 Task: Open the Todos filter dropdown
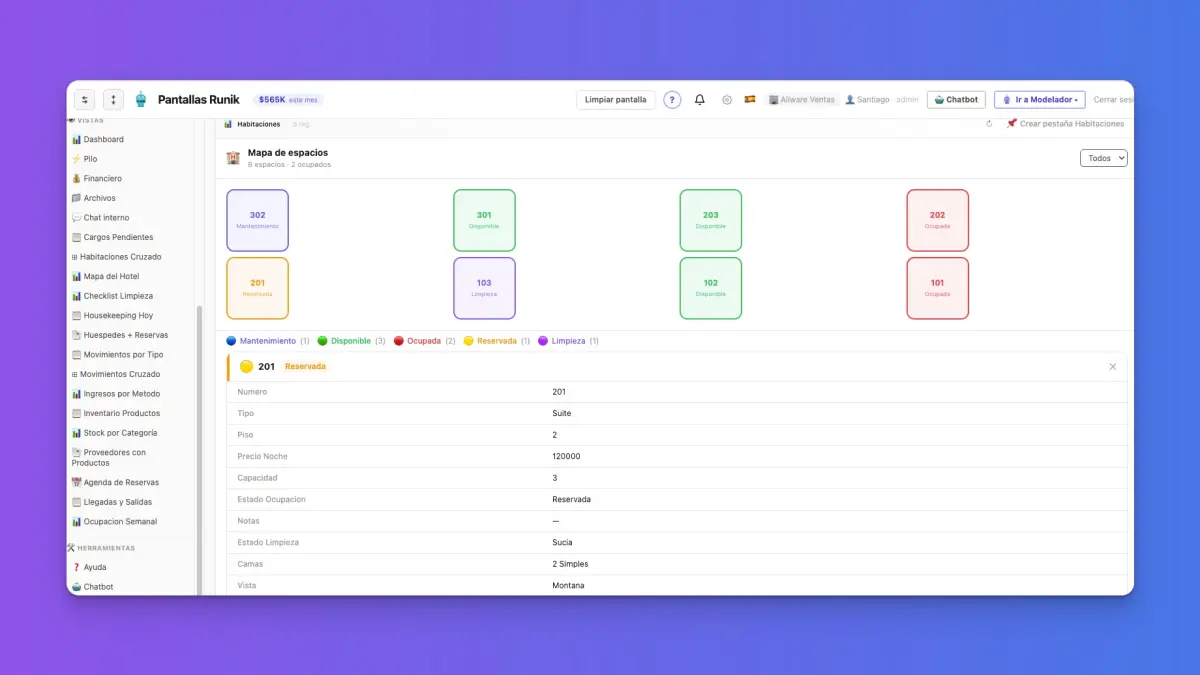1104,158
